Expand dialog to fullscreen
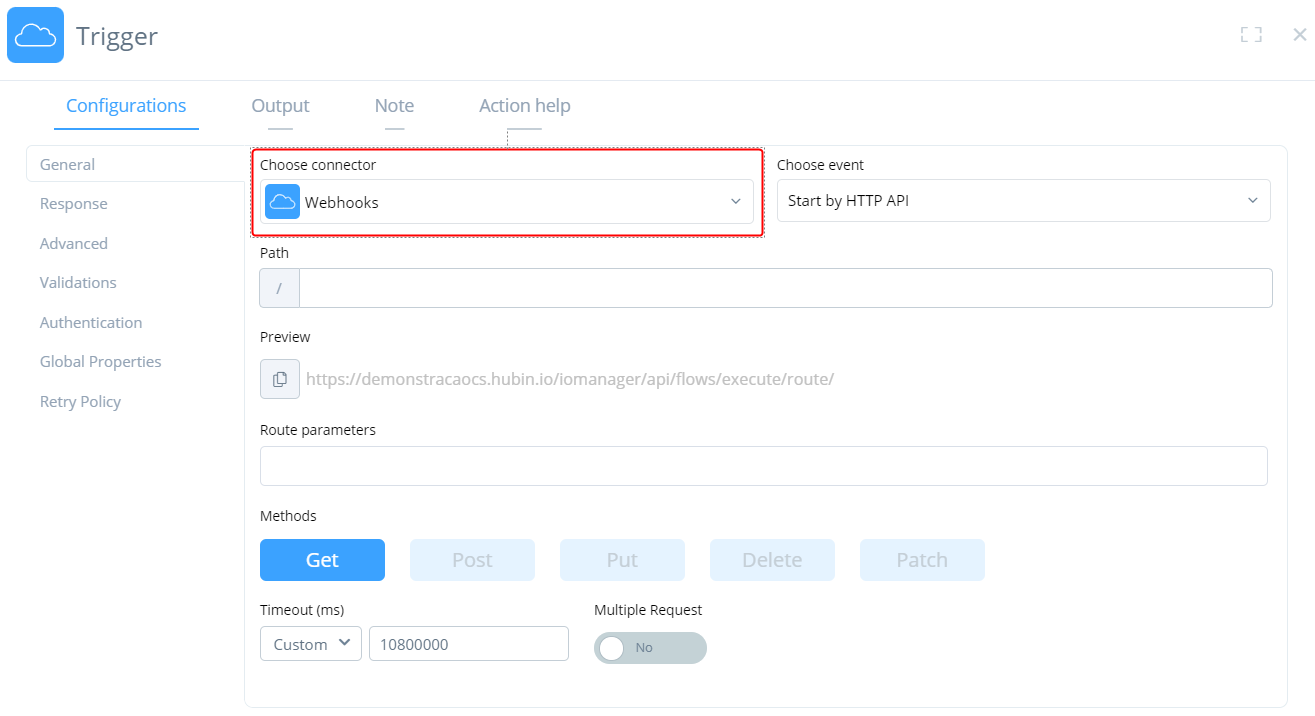This screenshot has height=716, width=1315. pyautogui.click(x=1251, y=34)
